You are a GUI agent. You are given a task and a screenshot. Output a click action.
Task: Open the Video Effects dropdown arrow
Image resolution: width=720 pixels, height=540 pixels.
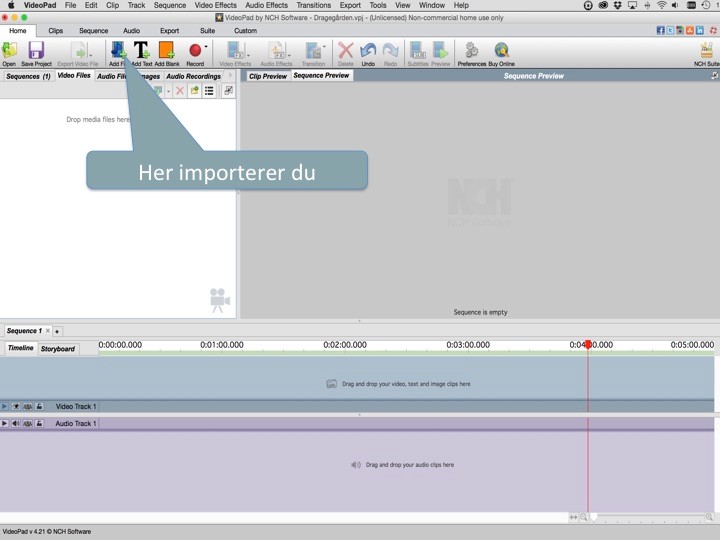pos(248,56)
